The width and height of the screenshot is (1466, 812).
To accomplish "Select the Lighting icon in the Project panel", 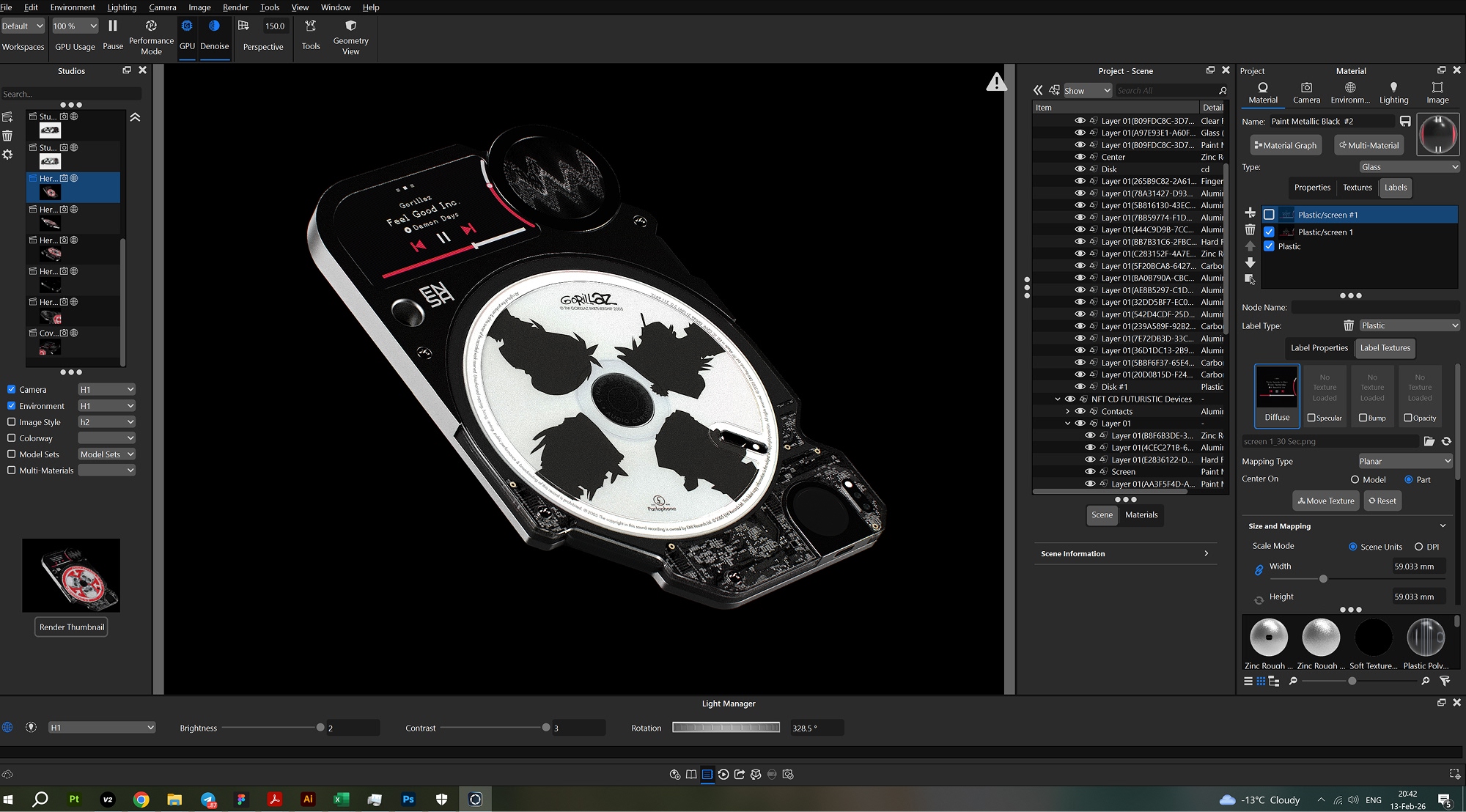I will [x=1395, y=89].
